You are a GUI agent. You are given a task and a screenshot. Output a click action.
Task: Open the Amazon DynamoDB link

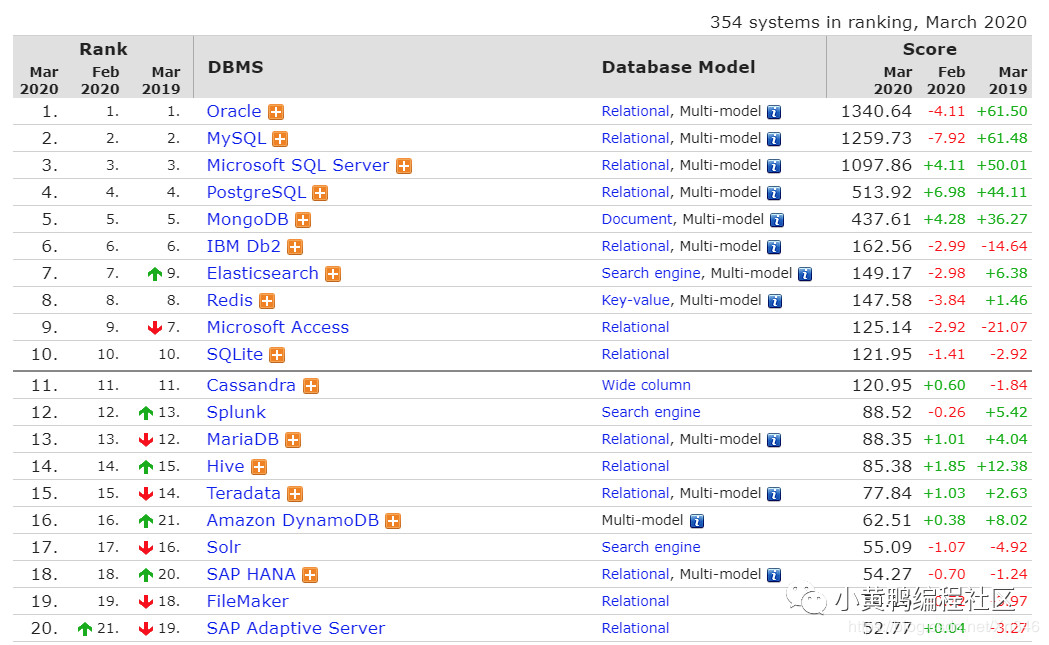[292, 520]
